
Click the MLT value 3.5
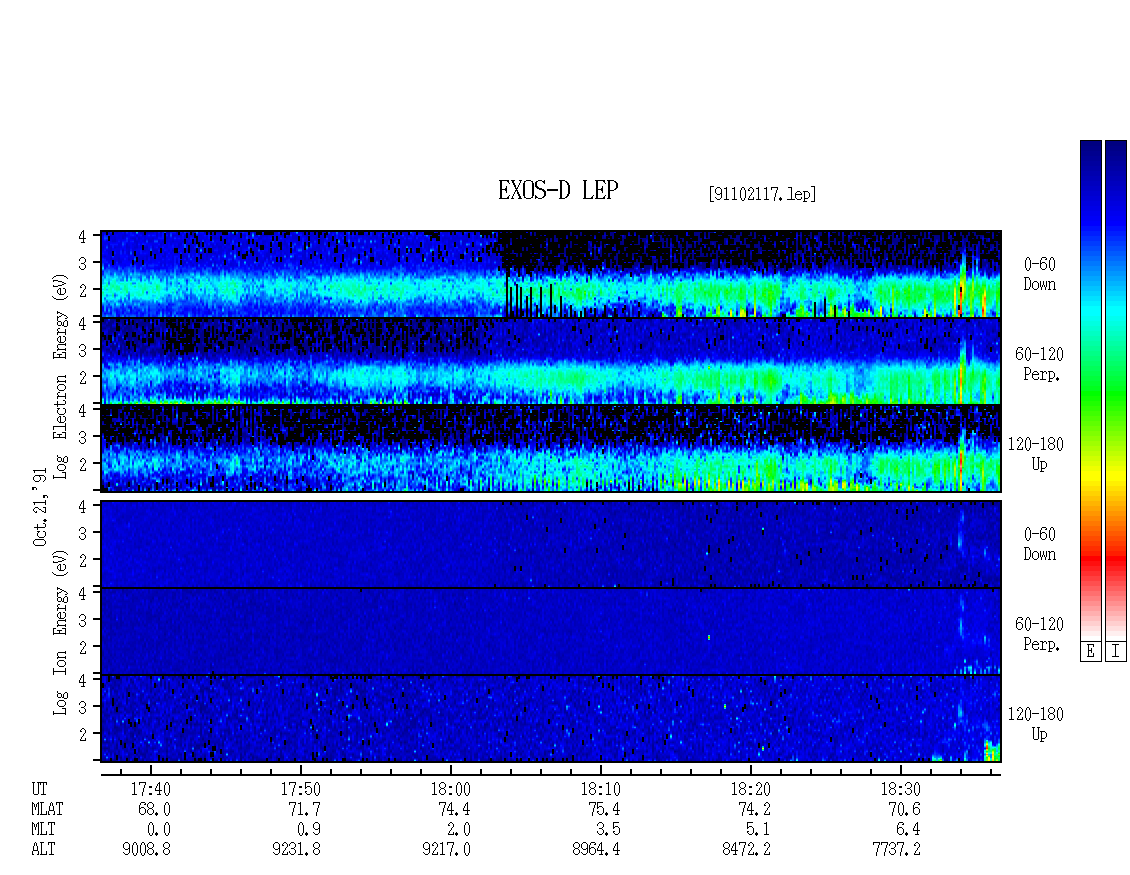coord(608,830)
